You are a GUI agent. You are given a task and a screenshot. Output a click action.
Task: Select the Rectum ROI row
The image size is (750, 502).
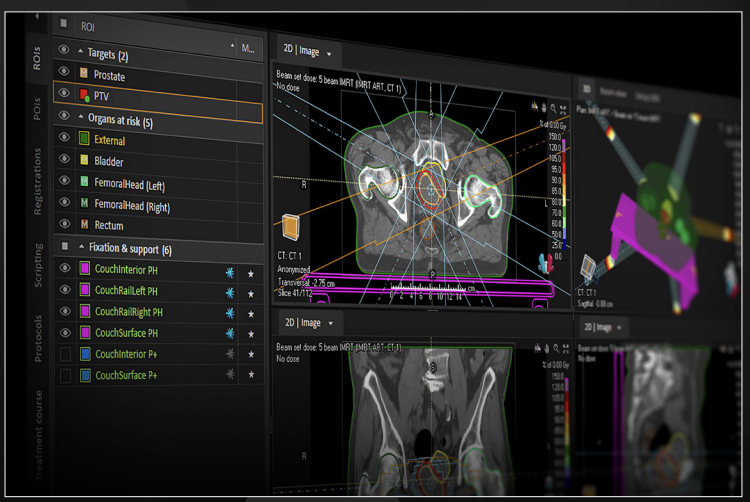[108, 225]
